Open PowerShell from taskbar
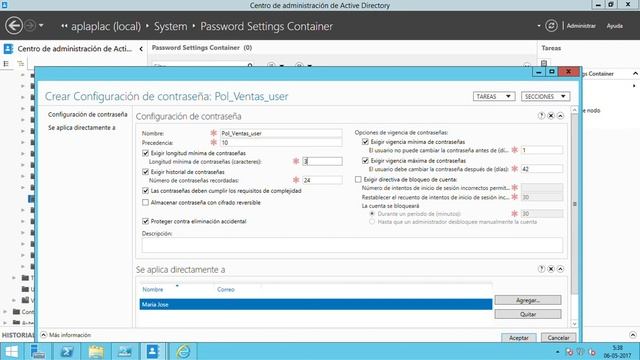 click(x=67, y=351)
